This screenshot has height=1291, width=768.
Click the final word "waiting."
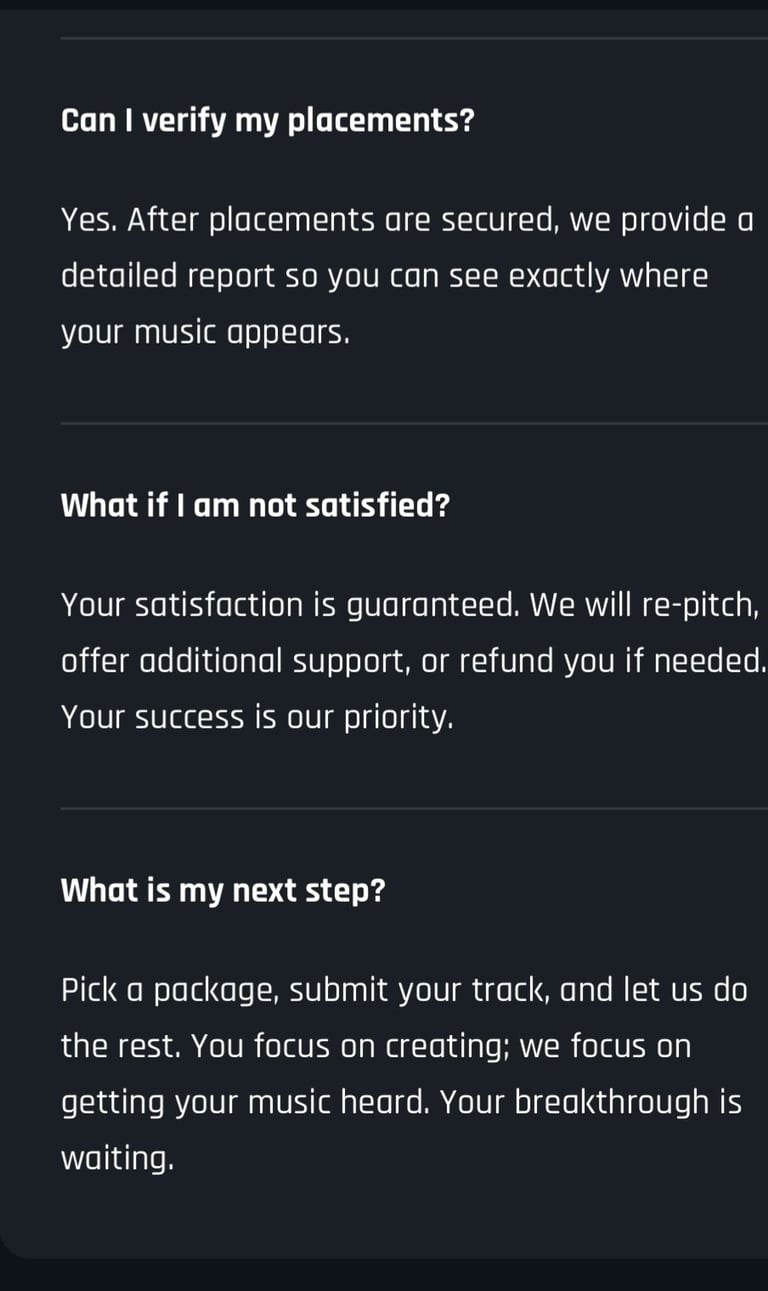pyautogui.click(x=117, y=1159)
